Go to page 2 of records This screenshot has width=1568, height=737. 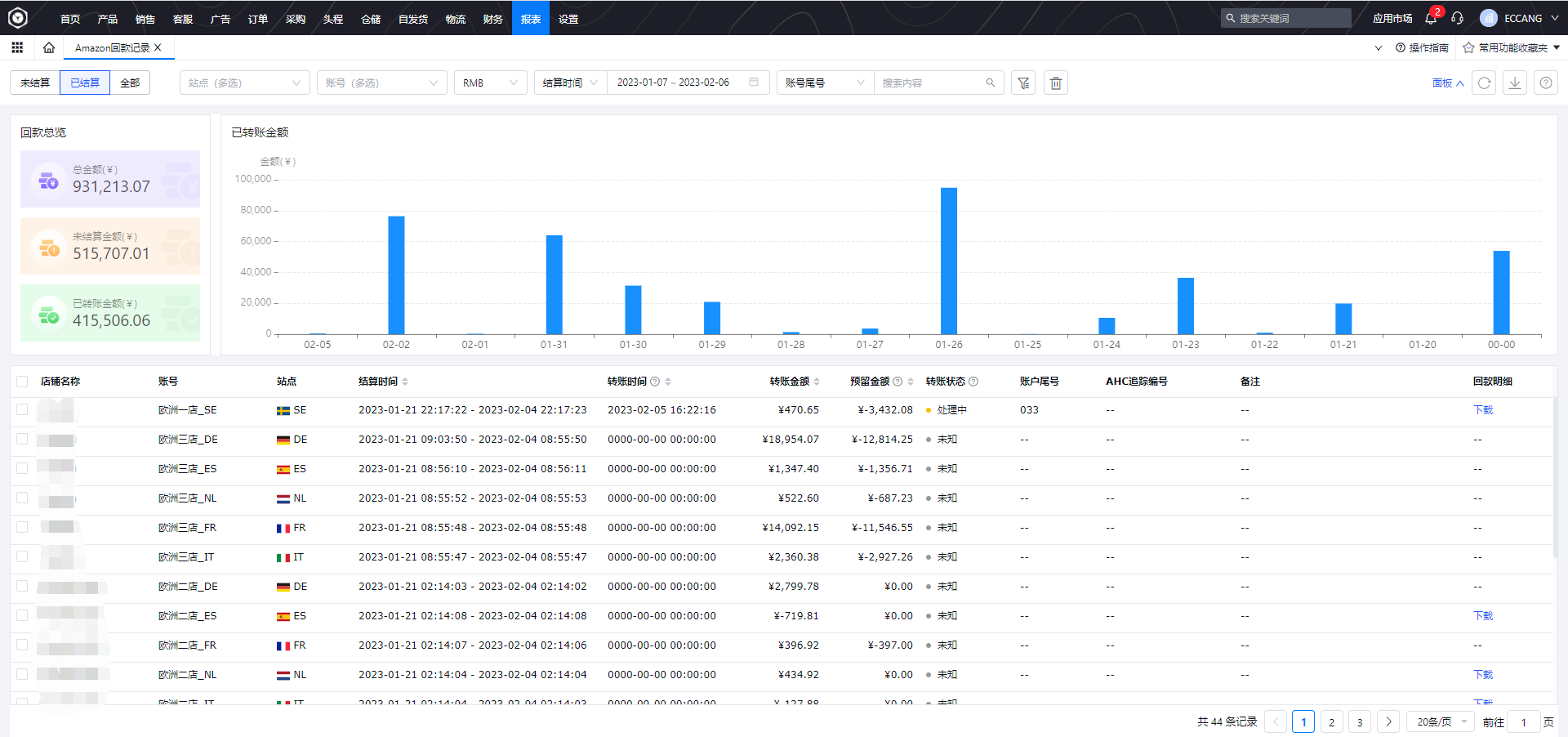1331,721
